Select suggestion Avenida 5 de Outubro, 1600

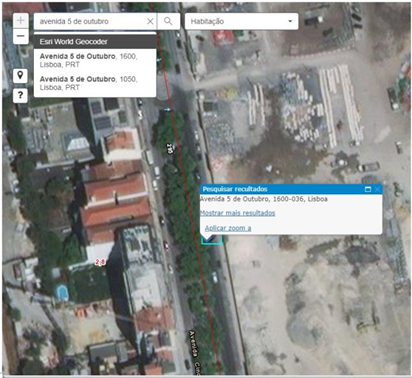pyautogui.click(x=95, y=60)
